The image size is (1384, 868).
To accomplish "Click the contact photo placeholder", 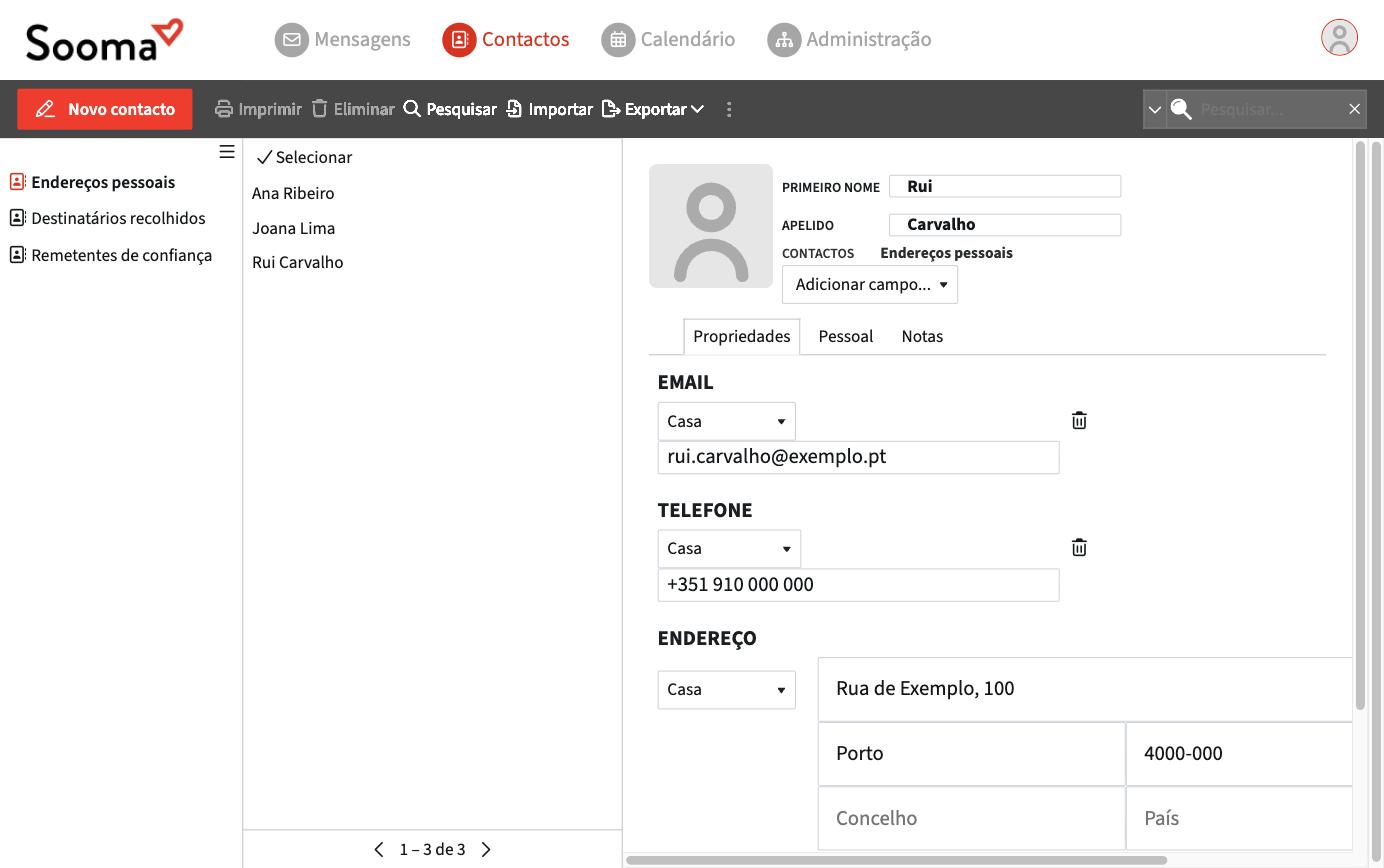I will click(711, 226).
